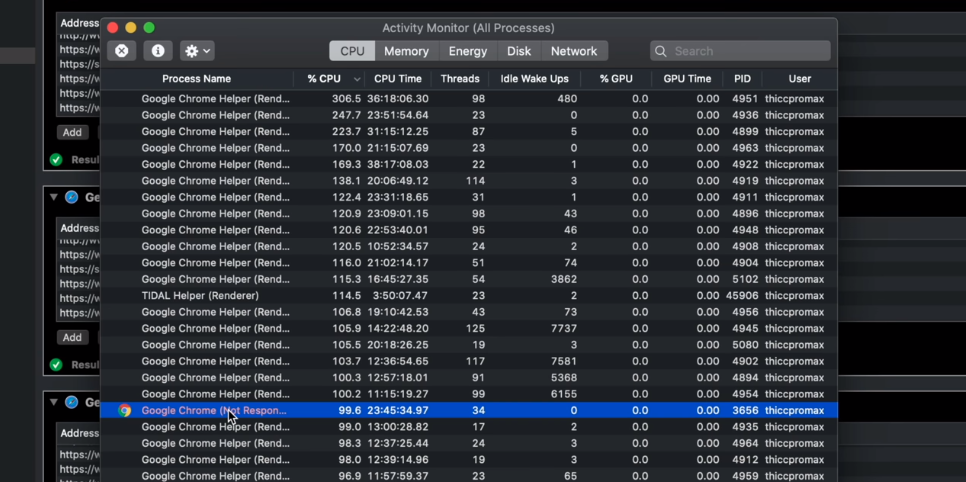Sort by the GPU Time column
This screenshot has width=966, height=482.
click(x=687, y=79)
